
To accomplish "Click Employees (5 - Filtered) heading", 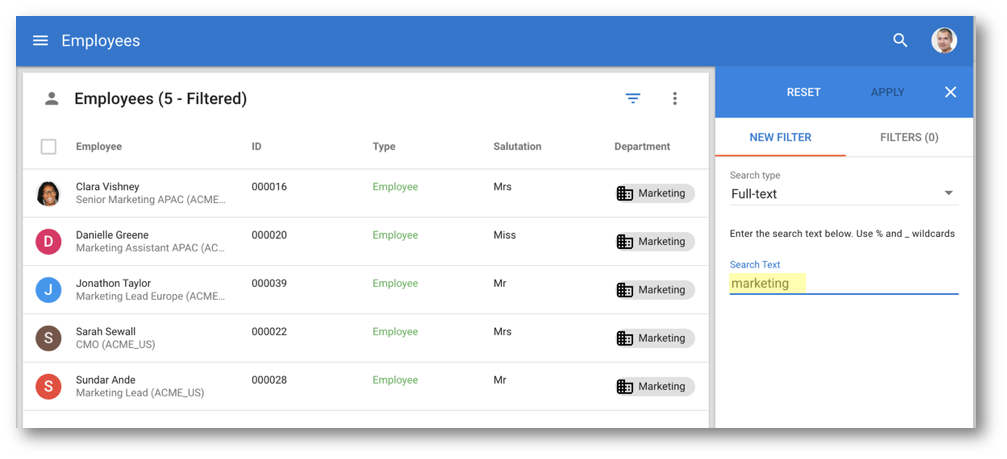I will 161,99.
